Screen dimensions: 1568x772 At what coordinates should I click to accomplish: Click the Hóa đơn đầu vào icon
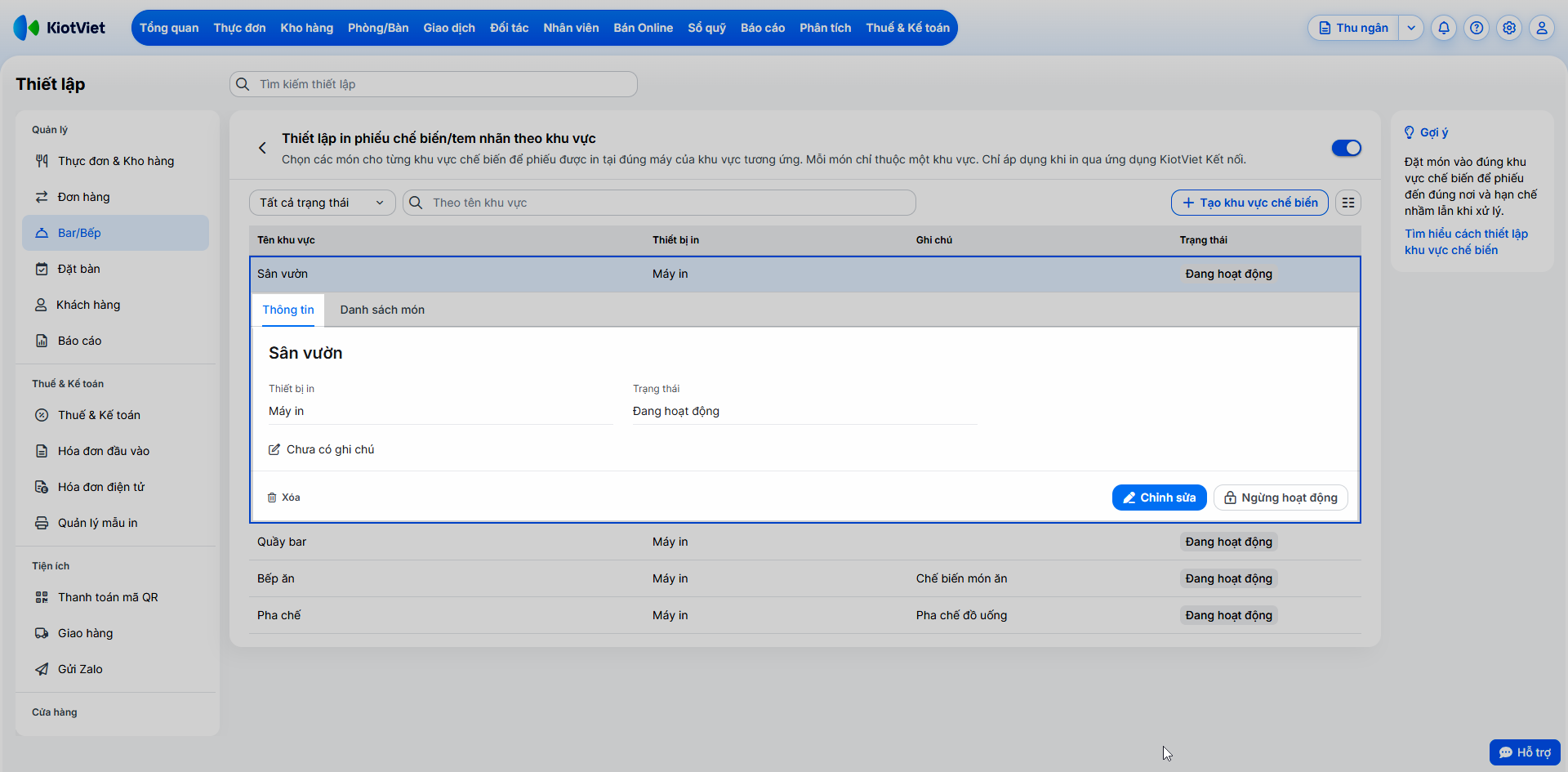42,451
